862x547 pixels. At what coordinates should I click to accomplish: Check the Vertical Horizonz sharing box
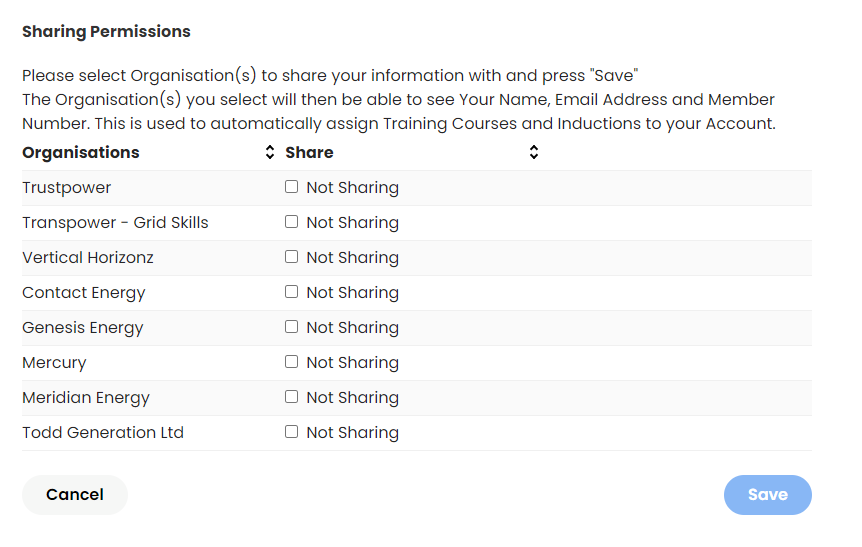[x=292, y=257]
